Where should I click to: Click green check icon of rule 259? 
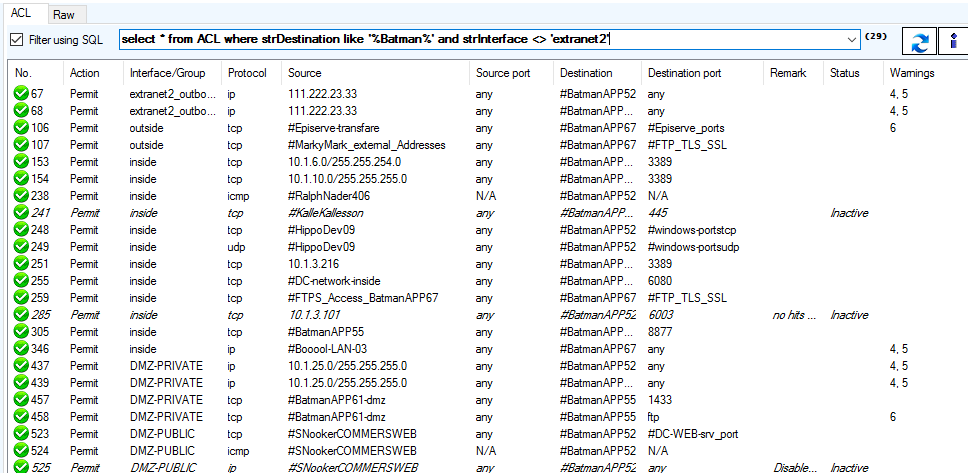coord(22,298)
